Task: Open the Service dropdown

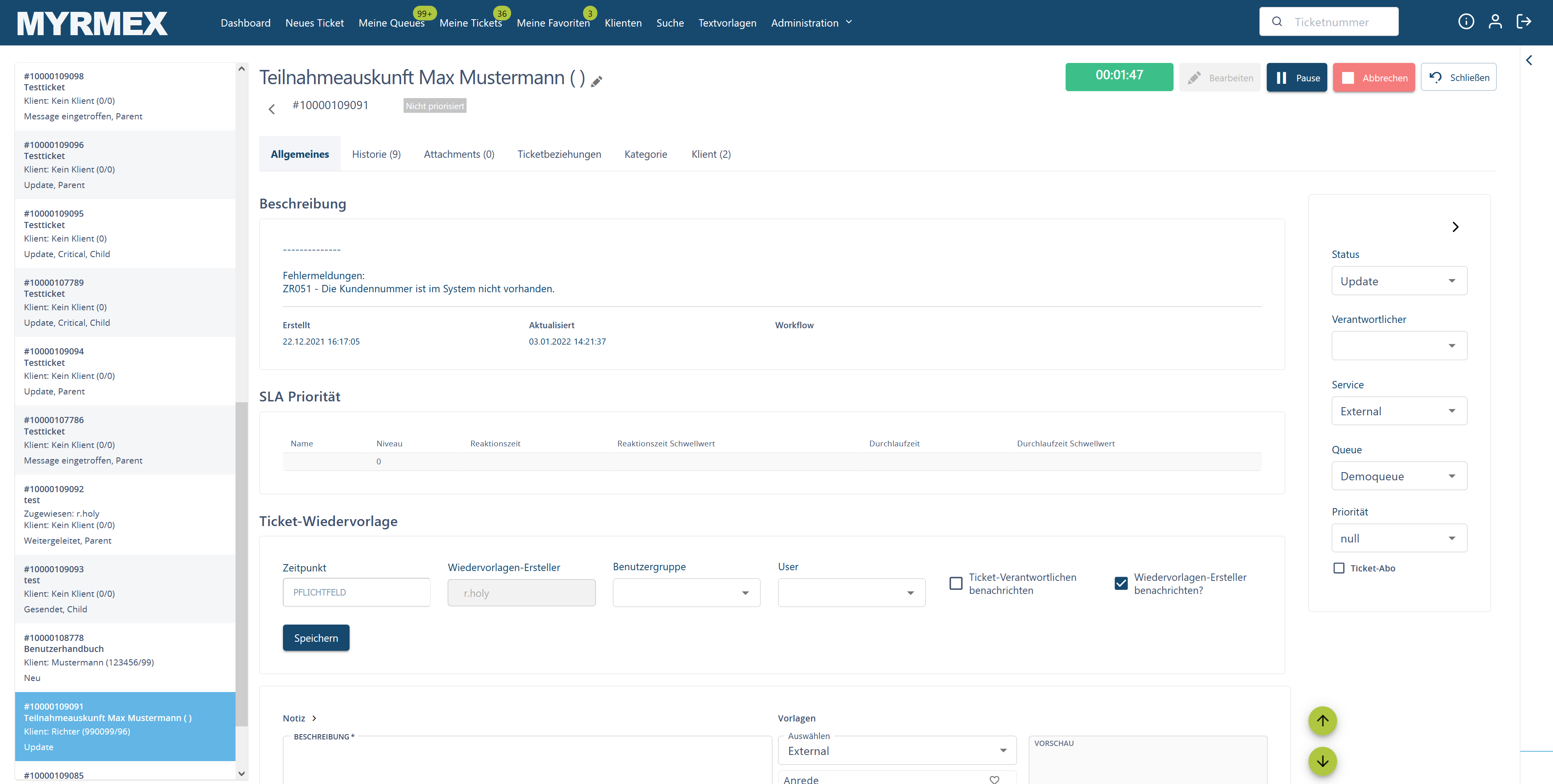Action: tap(1399, 411)
